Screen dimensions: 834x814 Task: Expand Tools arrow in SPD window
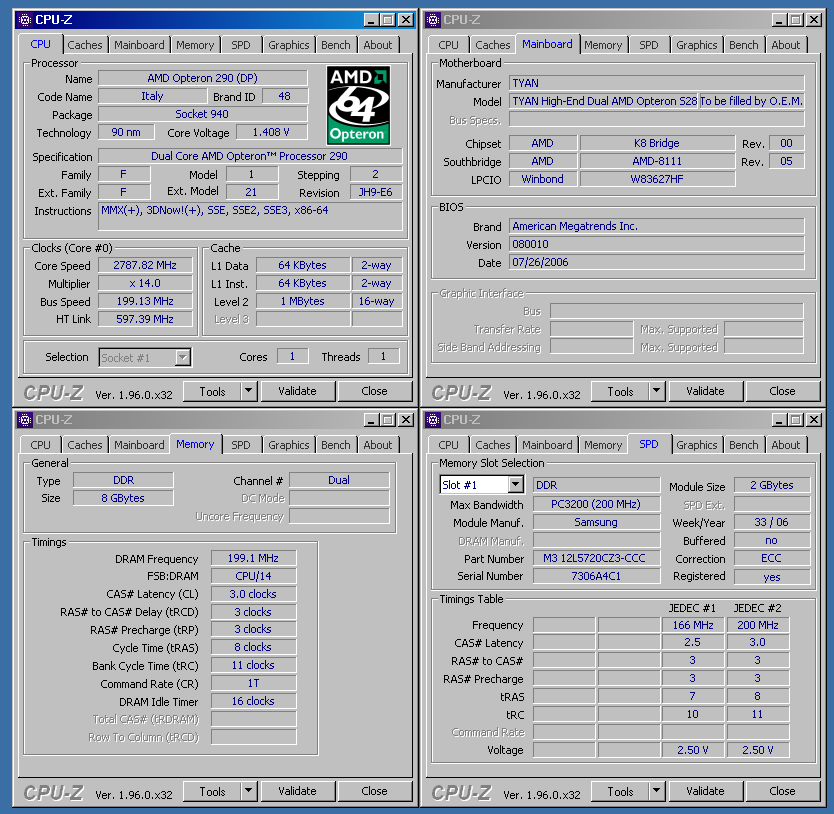click(x=656, y=791)
